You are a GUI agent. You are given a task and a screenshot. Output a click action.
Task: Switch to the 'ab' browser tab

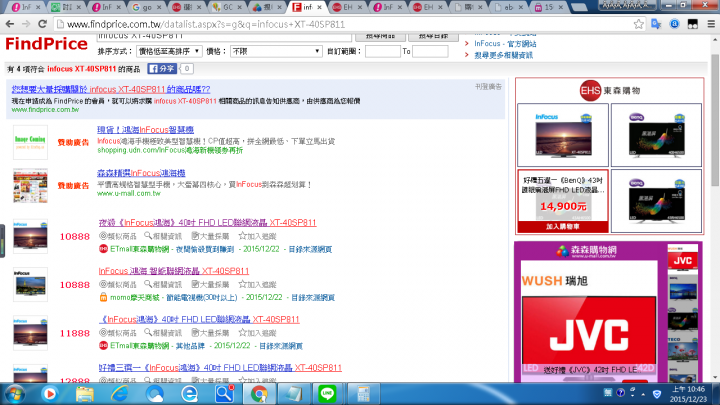click(508, 7)
